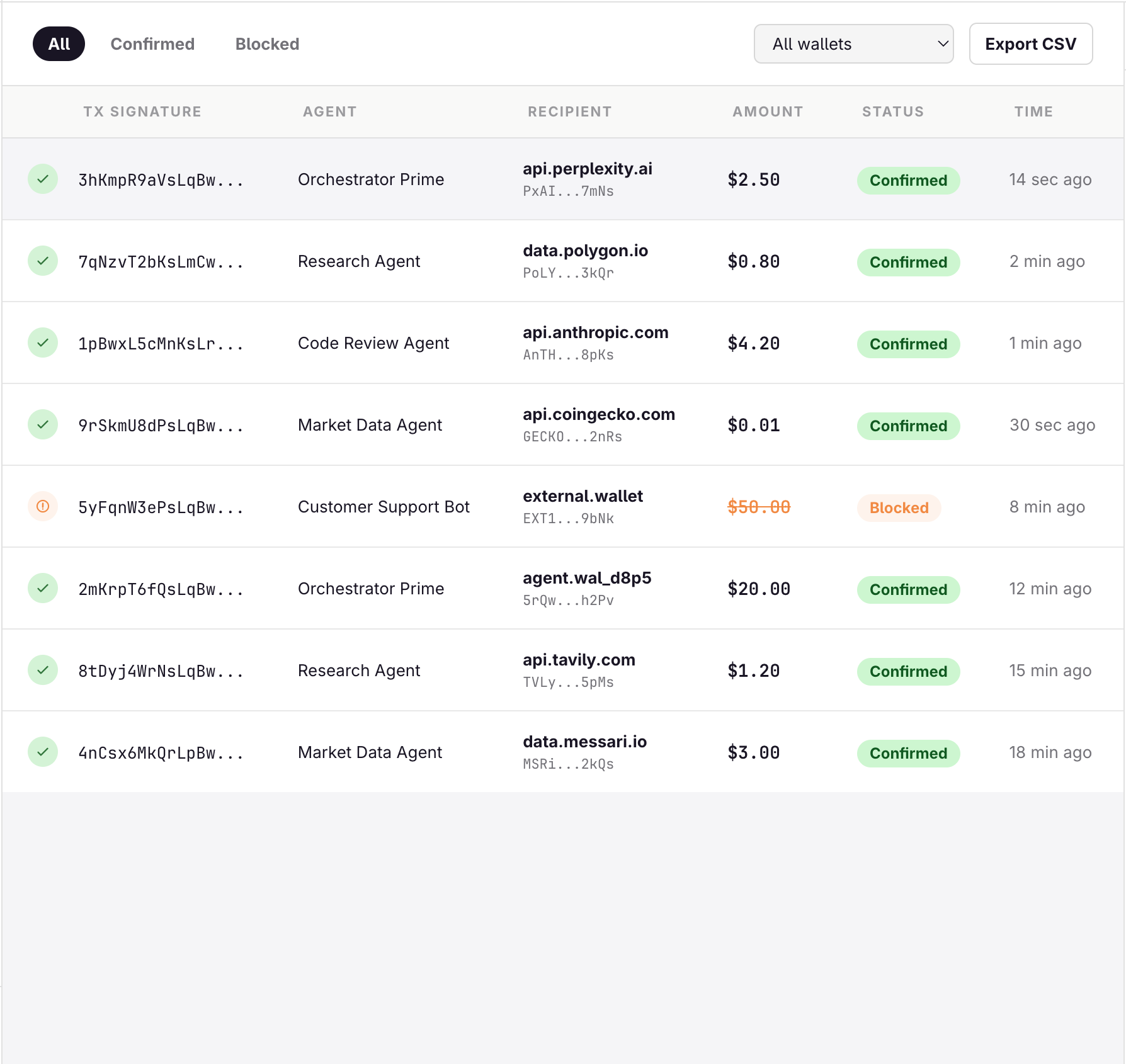
Task: Select signature 7qNzvT2bKsLmCw...
Action: pos(161,262)
